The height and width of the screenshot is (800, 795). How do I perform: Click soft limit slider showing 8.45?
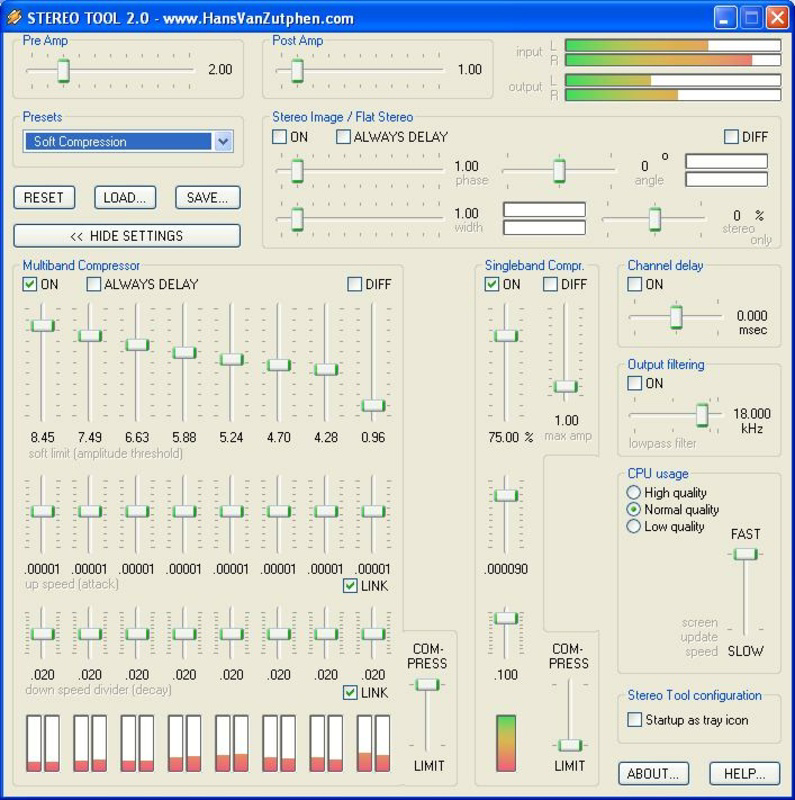43,326
